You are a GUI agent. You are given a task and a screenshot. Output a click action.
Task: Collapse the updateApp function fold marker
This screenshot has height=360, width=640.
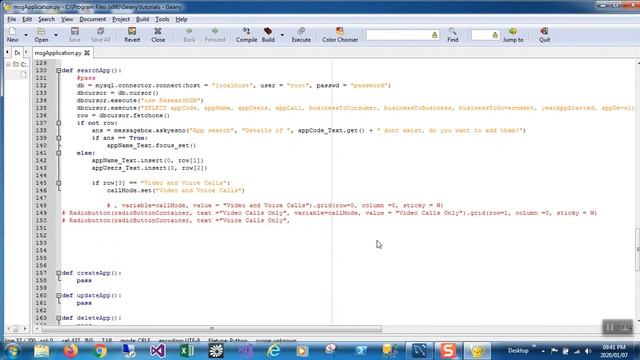[59, 296]
